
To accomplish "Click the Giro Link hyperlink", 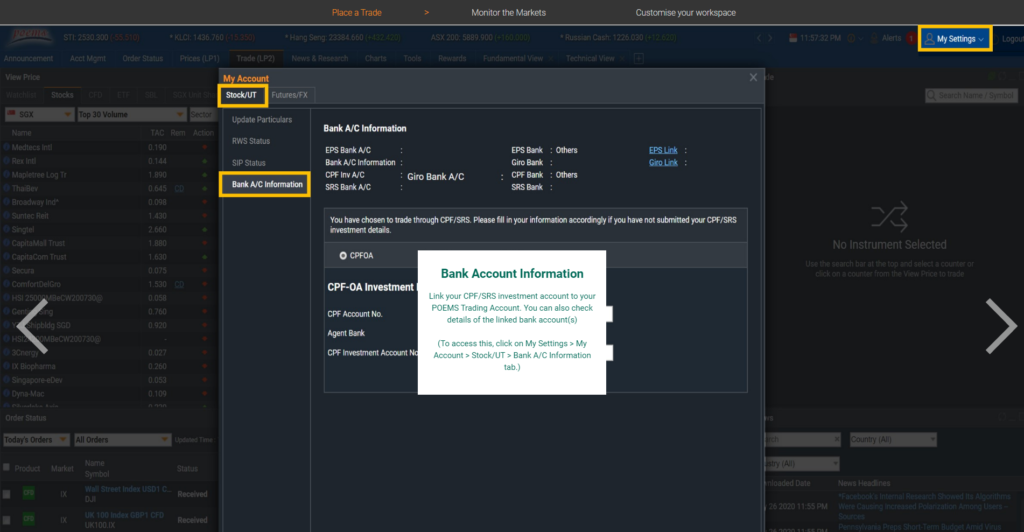I will pyautogui.click(x=663, y=163).
